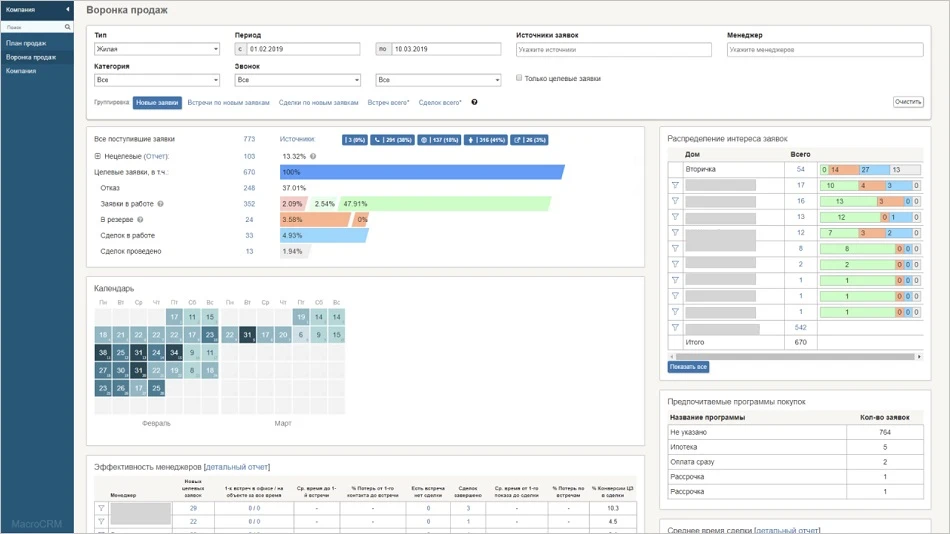Open План продаж in the sidebar
The width and height of the screenshot is (950, 534).
click(26, 43)
